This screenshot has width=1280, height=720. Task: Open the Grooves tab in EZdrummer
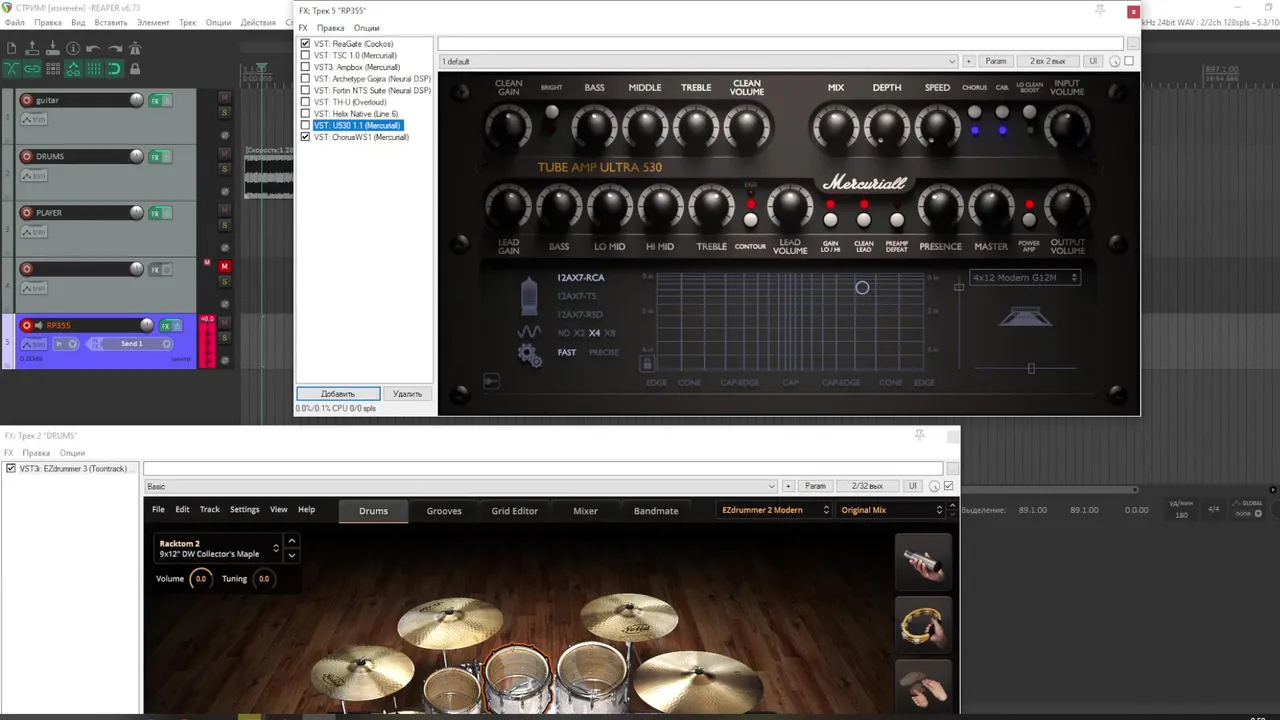[x=444, y=511]
